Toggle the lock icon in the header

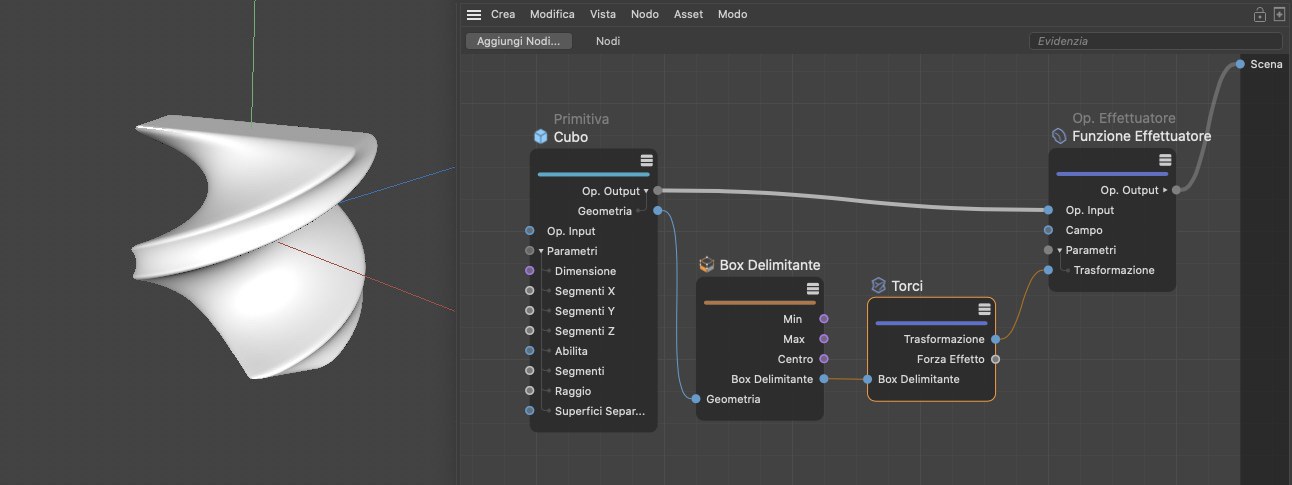pos(1259,15)
